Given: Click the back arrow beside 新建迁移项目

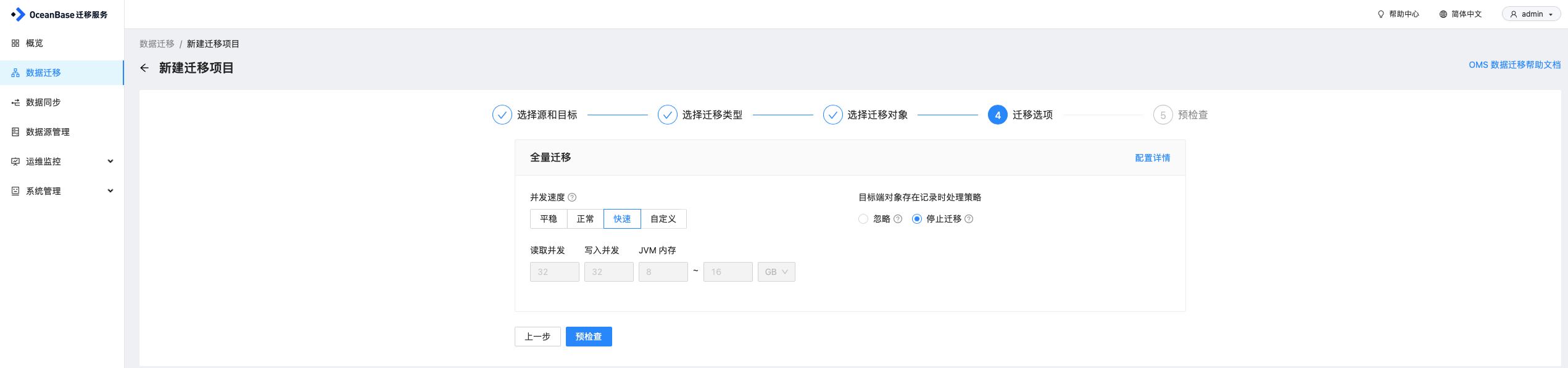Looking at the screenshot, I should (x=144, y=68).
